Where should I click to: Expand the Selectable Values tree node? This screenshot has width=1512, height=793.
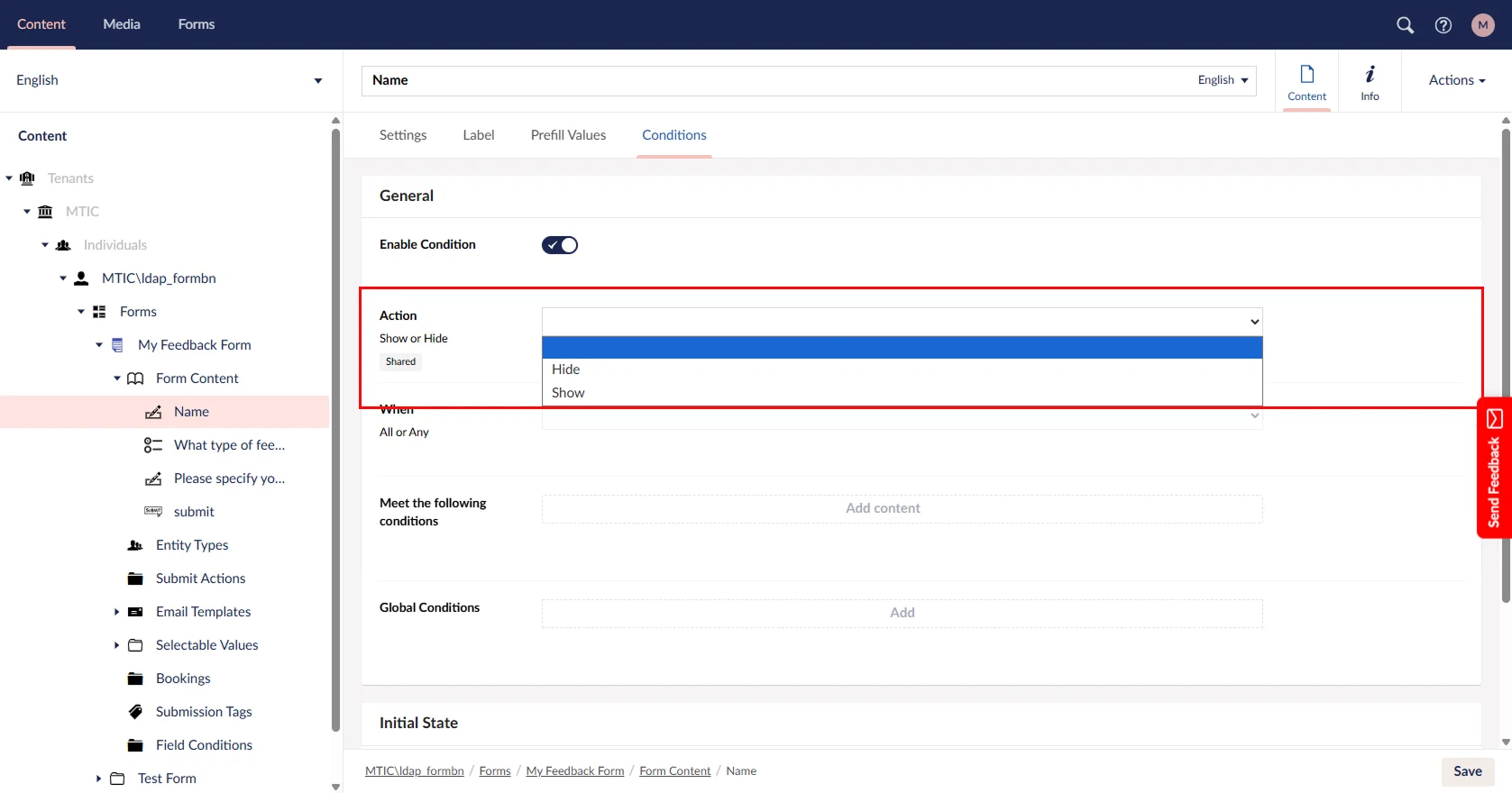(116, 645)
